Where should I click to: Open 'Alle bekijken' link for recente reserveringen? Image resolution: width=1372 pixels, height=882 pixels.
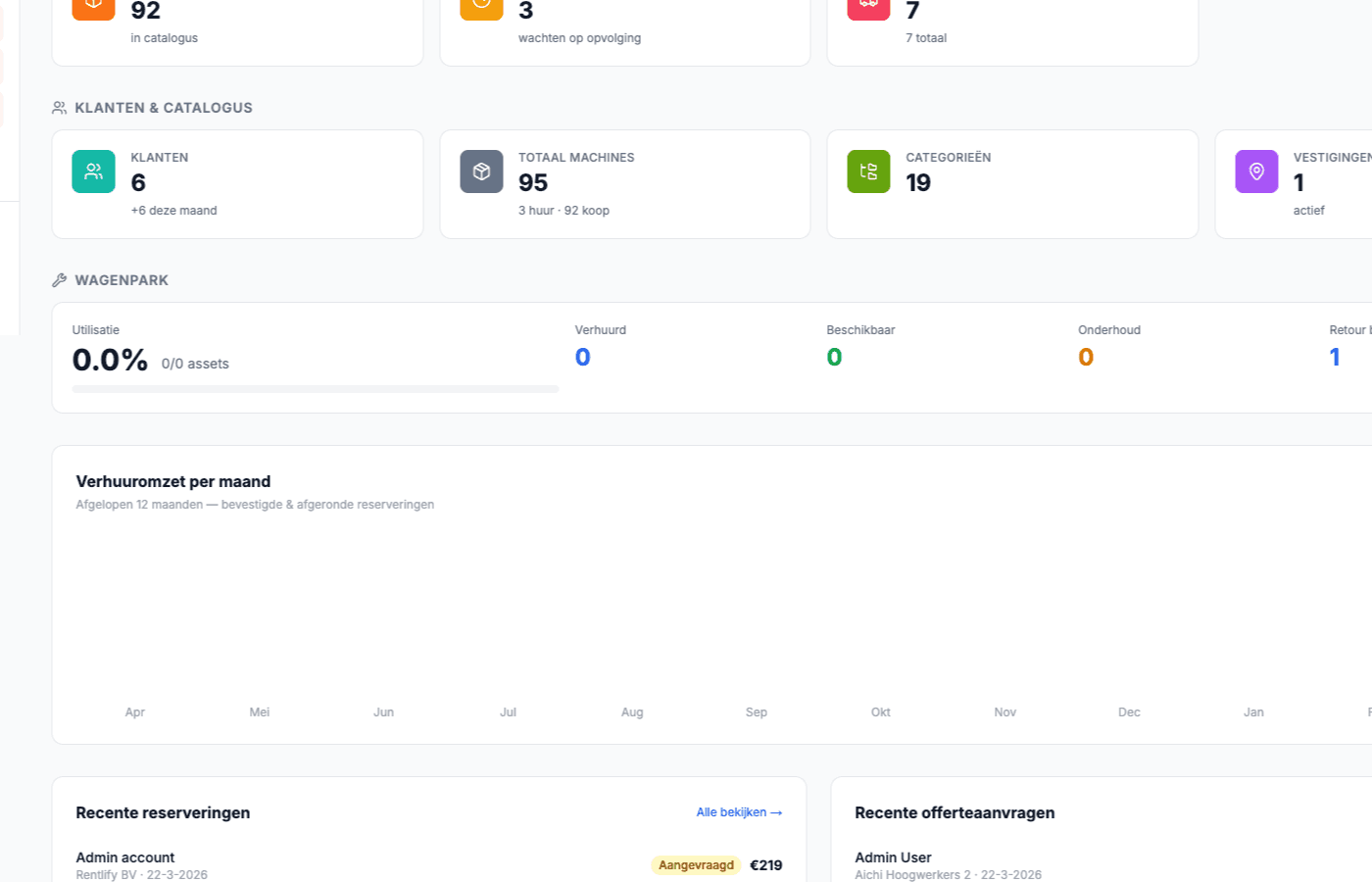[x=739, y=812]
